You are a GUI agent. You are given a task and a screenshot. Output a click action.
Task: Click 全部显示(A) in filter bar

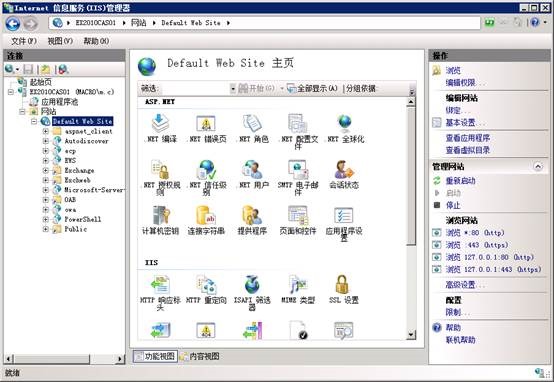312,88
